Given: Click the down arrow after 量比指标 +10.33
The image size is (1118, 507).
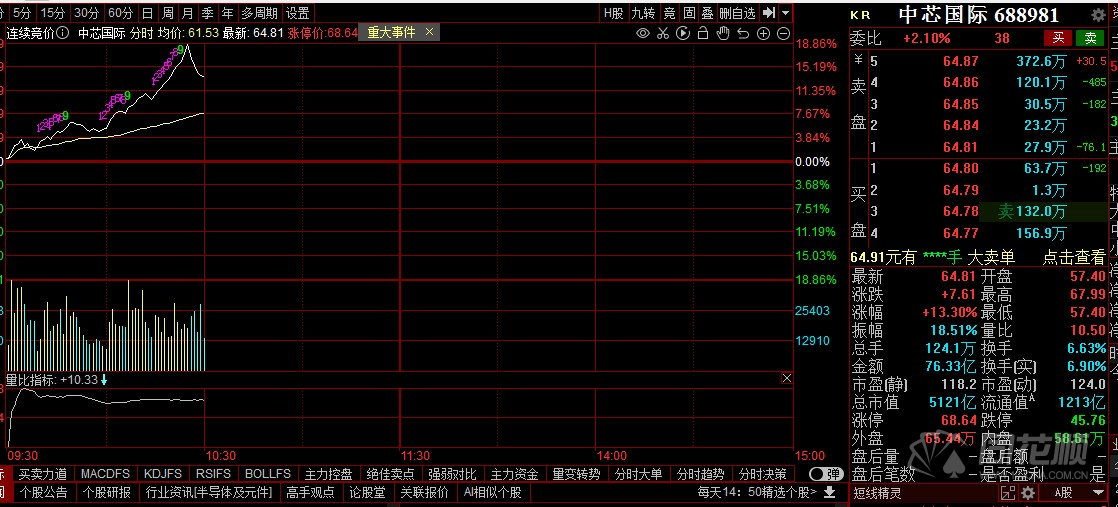Looking at the screenshot, I should click(104, 380).
